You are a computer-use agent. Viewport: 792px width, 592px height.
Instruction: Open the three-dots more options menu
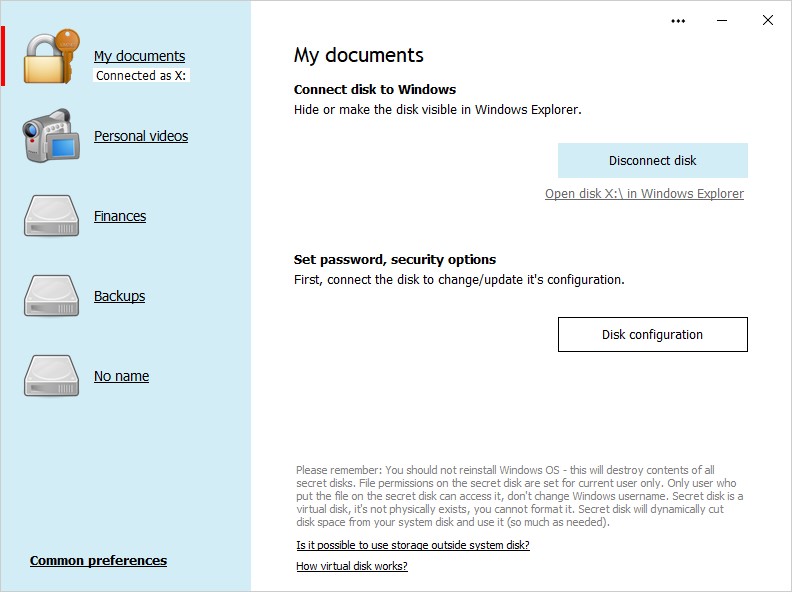[x=679, y=20]
